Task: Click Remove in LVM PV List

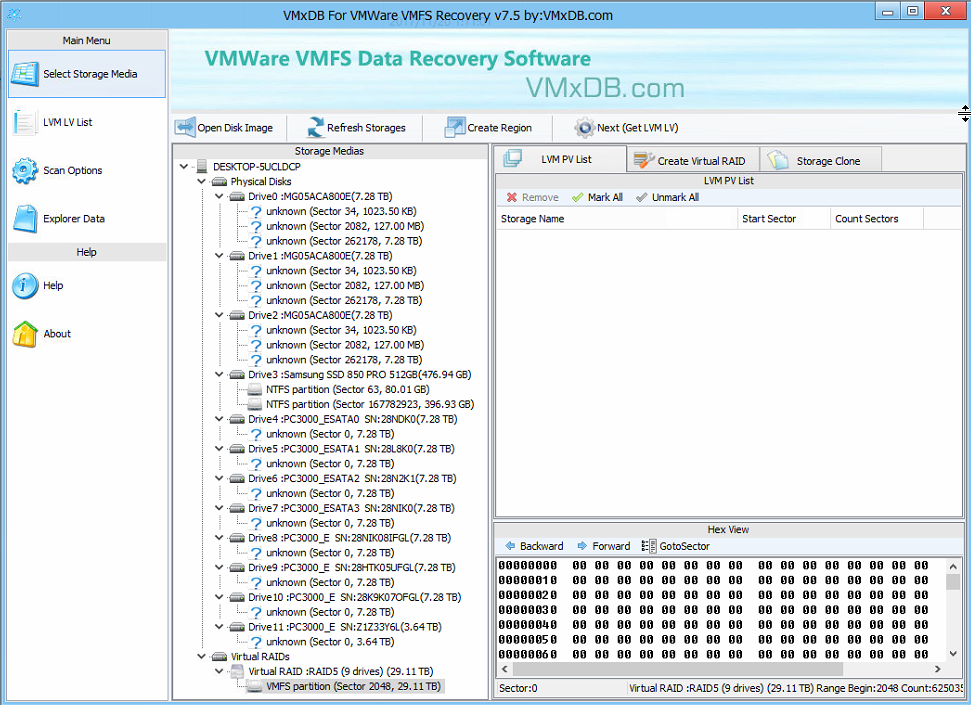Action: 533,197
